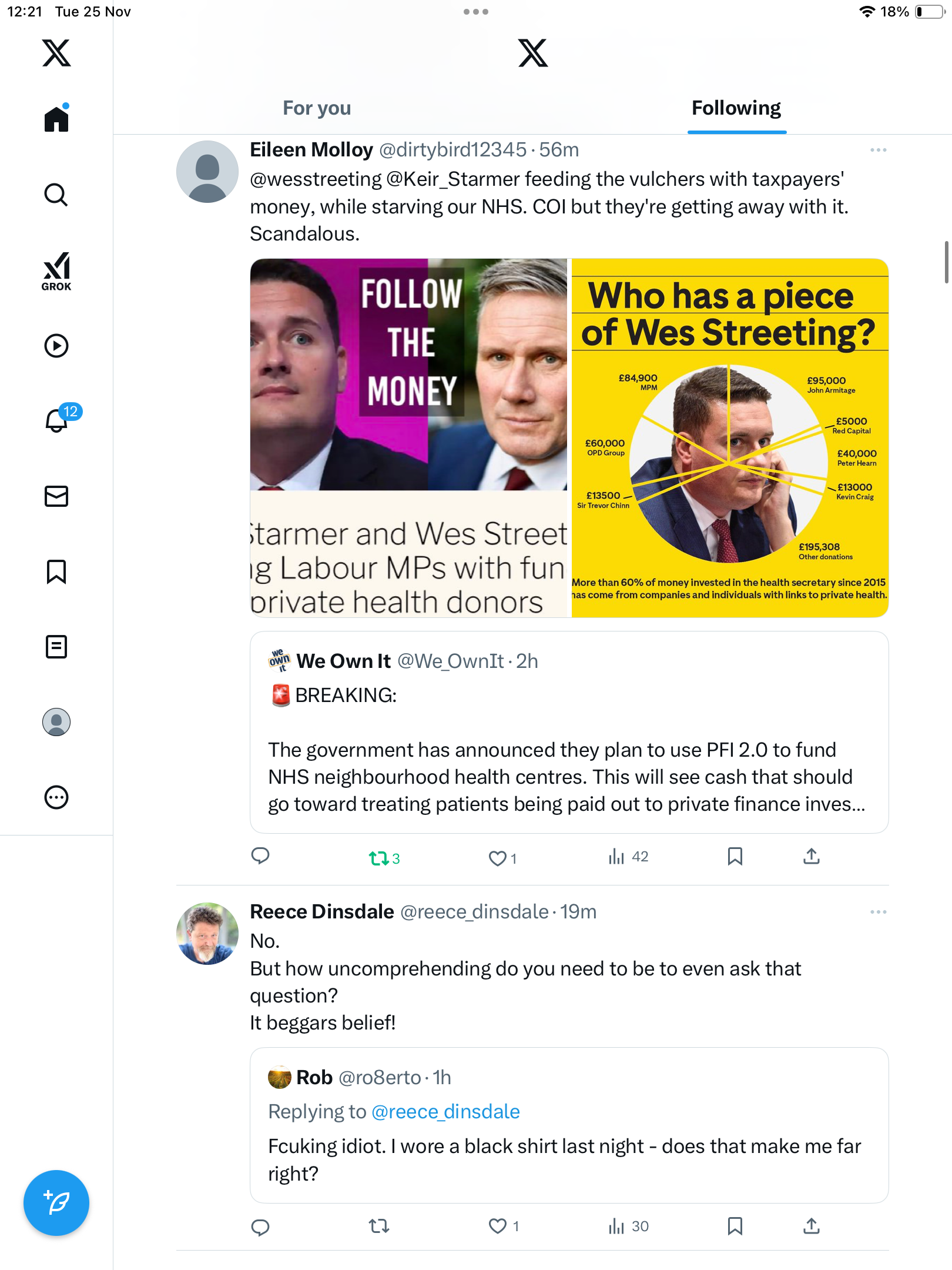This screenshot has width=952, height=1270.
Task: Open Grok from the sidebar
Action: tap(56, 272)
